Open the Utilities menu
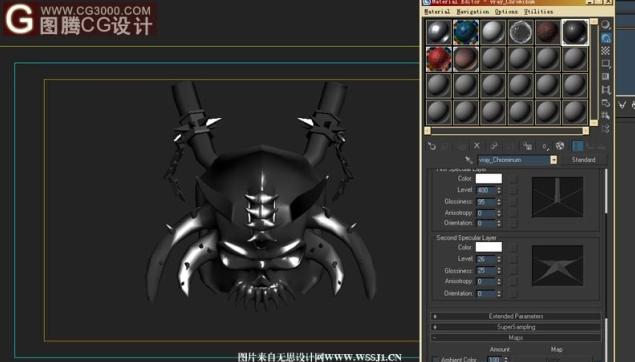This screenshot has height=362, width=635. point(538,12)
